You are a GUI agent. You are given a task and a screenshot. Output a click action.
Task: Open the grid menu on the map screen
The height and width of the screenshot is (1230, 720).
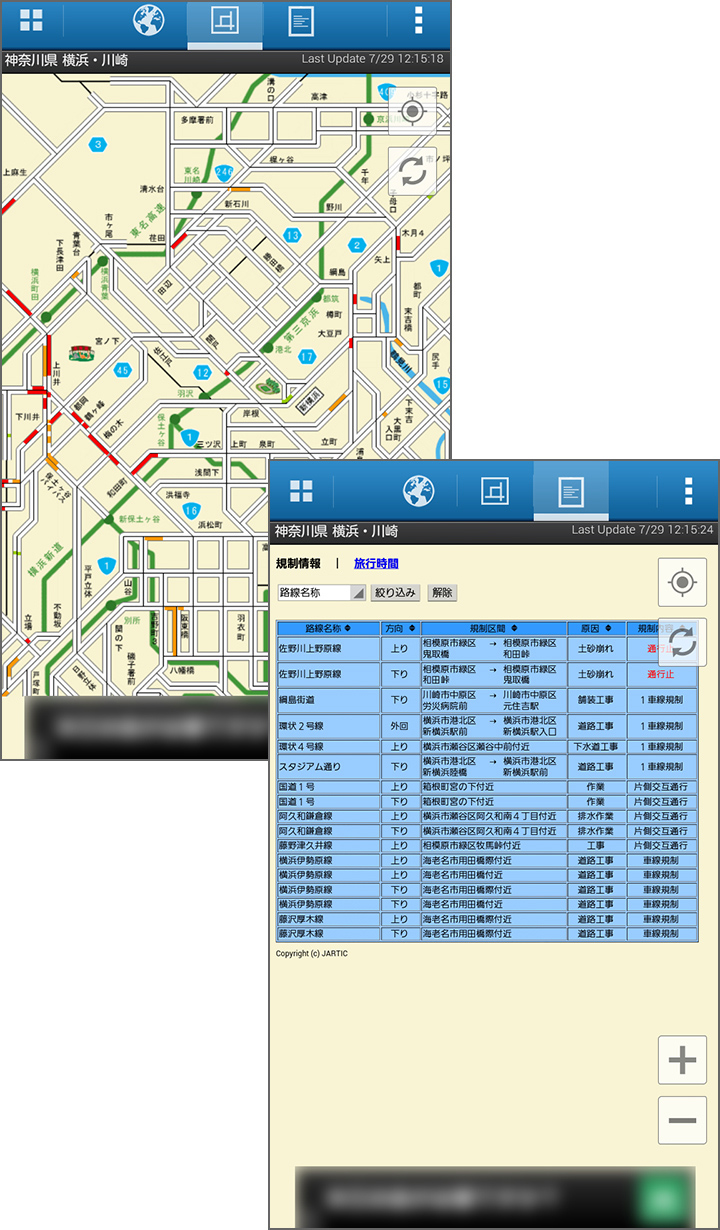point(31,21)
